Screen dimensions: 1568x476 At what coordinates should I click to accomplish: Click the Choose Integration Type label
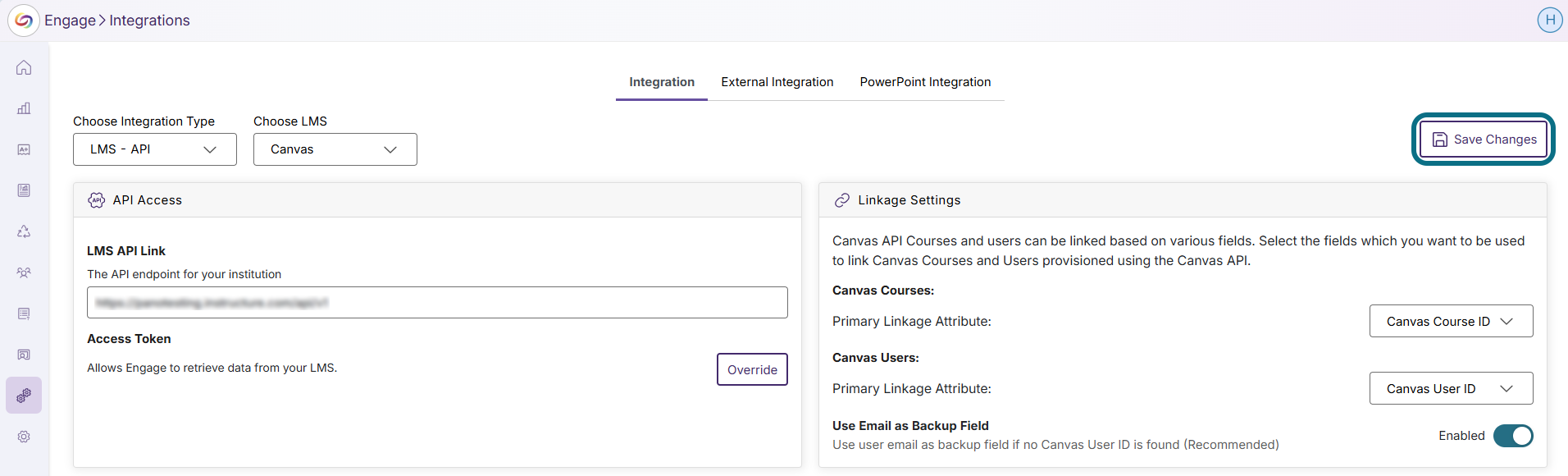pyautogui.click(x=144, y=121)
